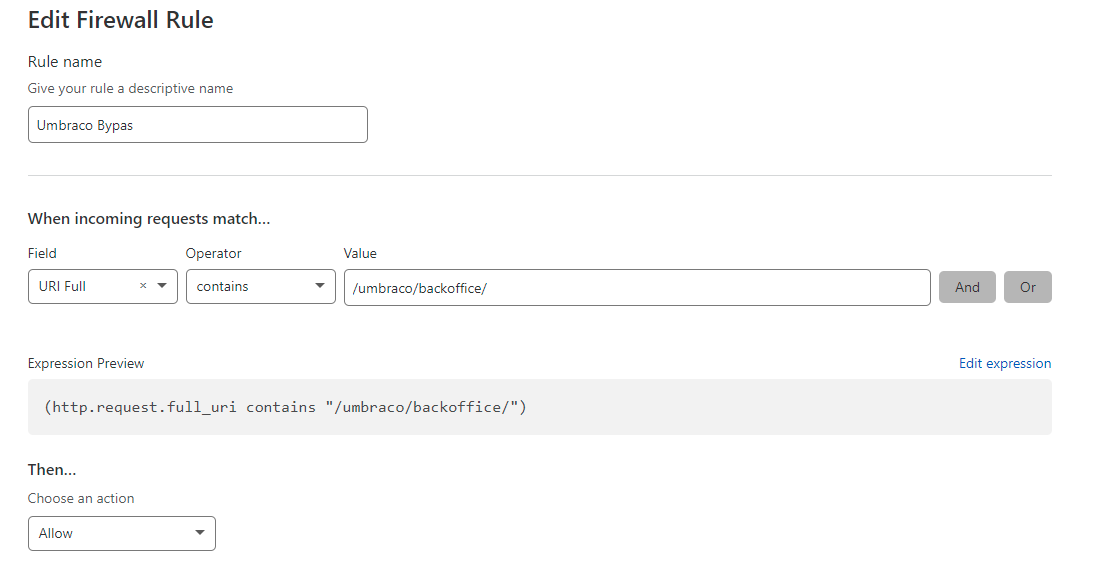Click the Expression Preview code box
Viewport: 1112px width, 580px height.
point(539,407)
